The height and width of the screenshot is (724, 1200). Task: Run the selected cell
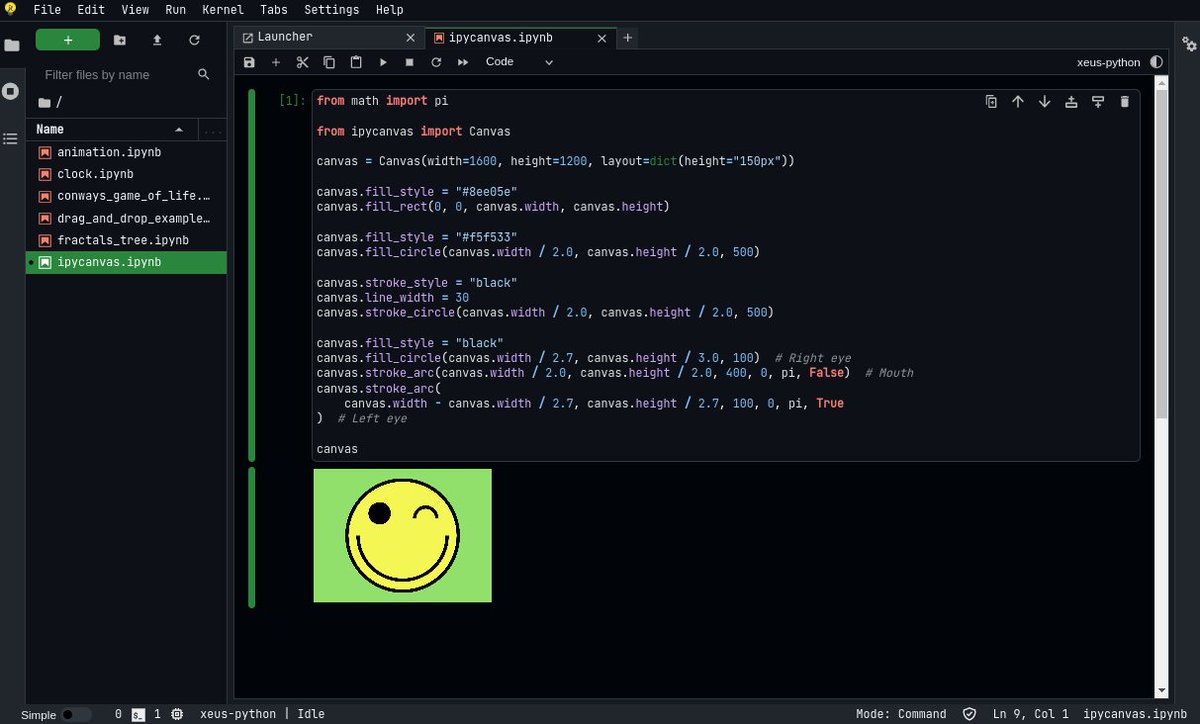coord(383,61)
